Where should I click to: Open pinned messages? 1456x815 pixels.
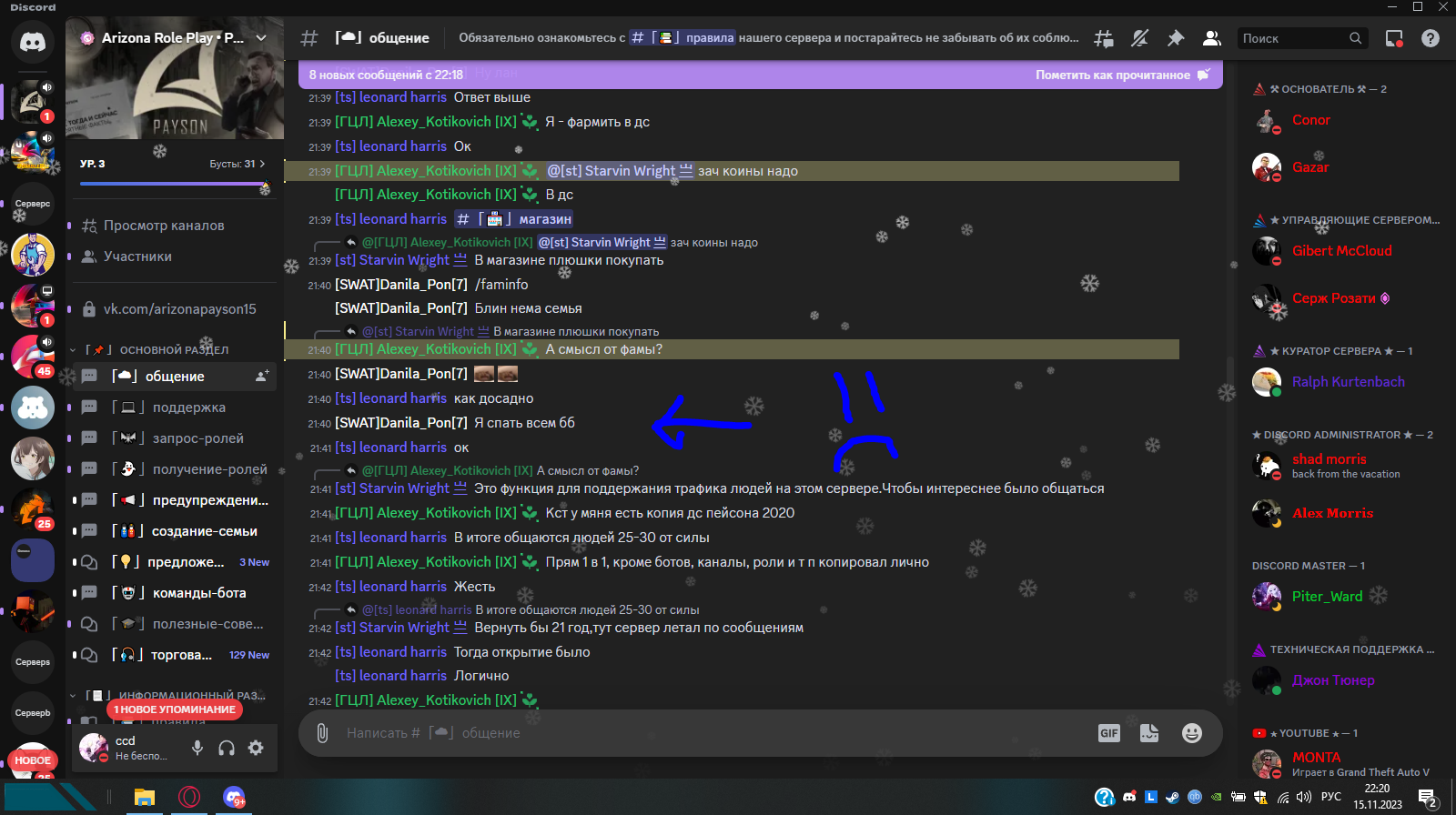[1176, 38]
